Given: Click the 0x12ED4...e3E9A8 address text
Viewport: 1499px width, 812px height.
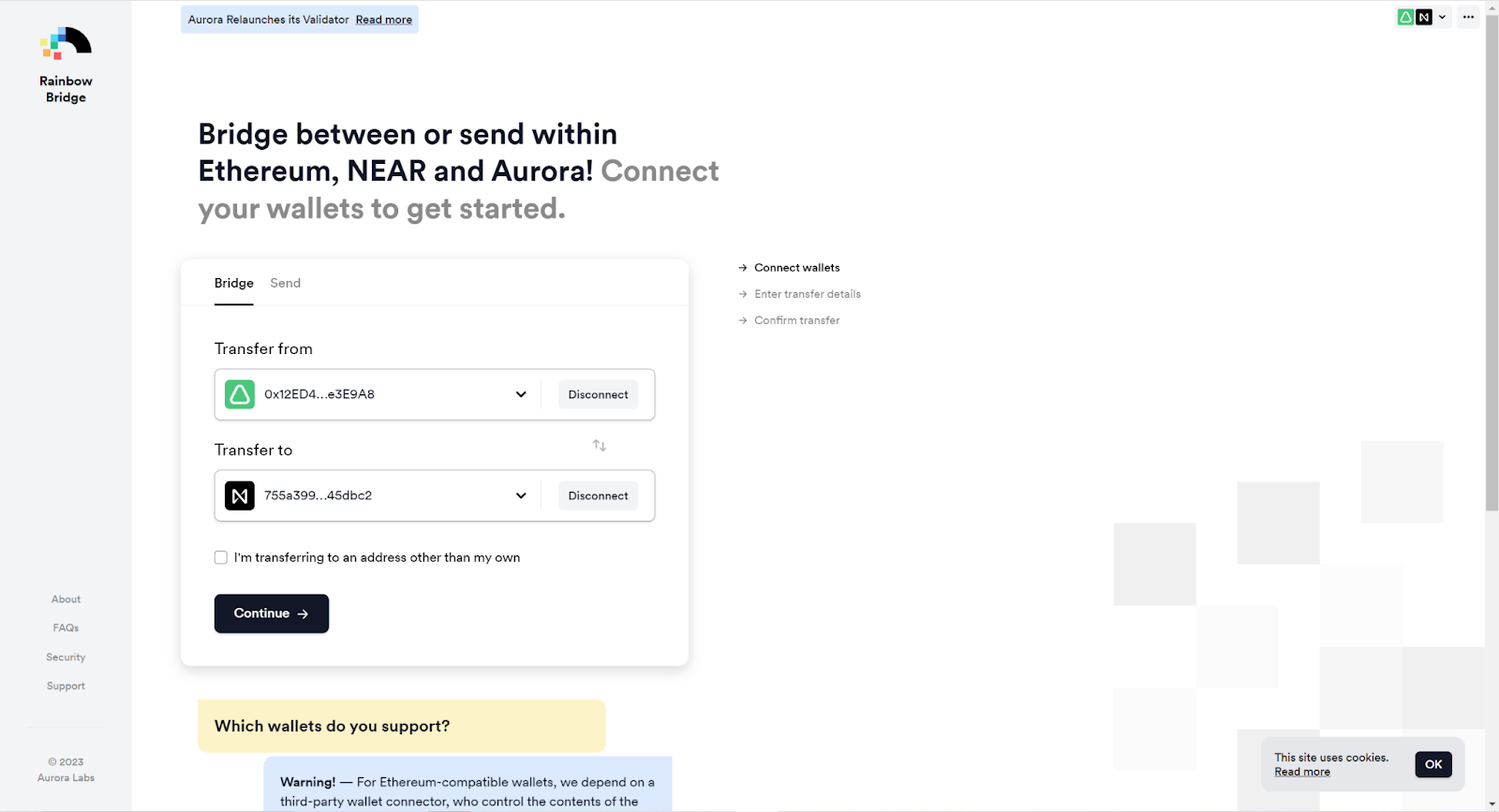Looking at the screenshot, I should [319, 394].
